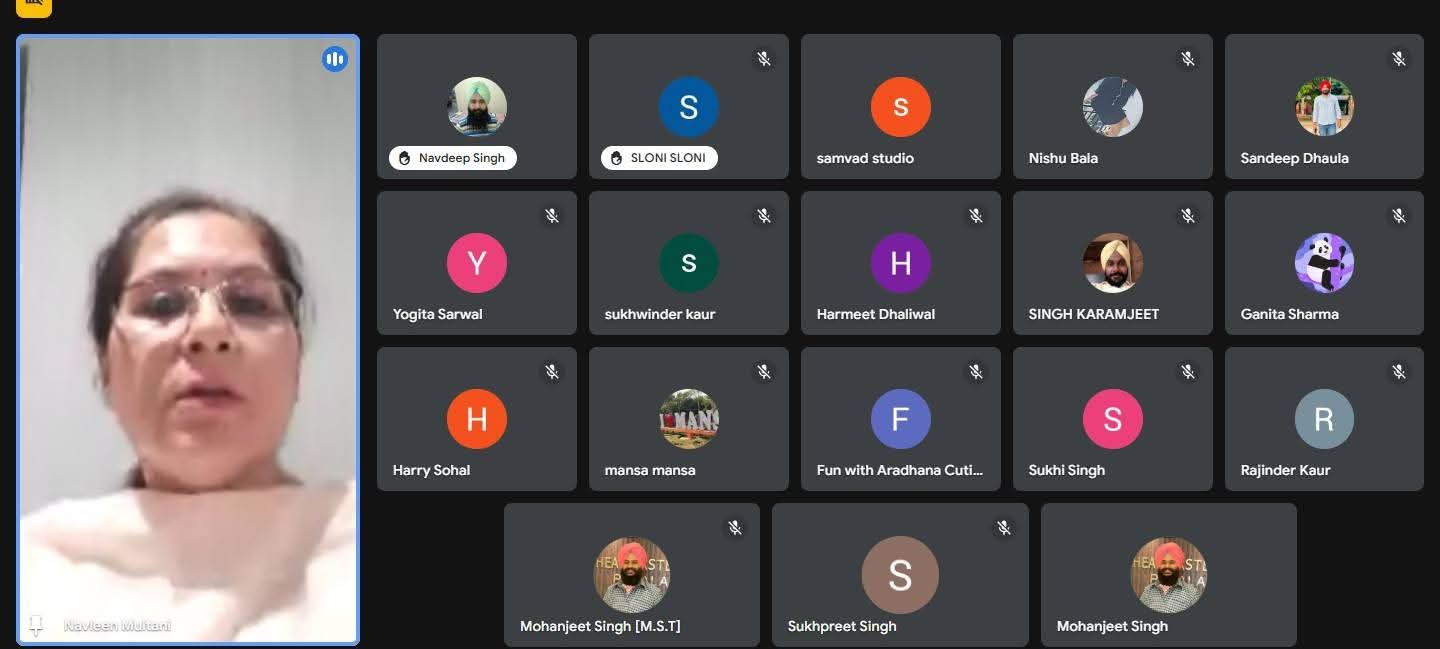Click the name label 'SINGH KARAMJEET'
This screenshot has height=649, width=1440.
point(1094,314)
